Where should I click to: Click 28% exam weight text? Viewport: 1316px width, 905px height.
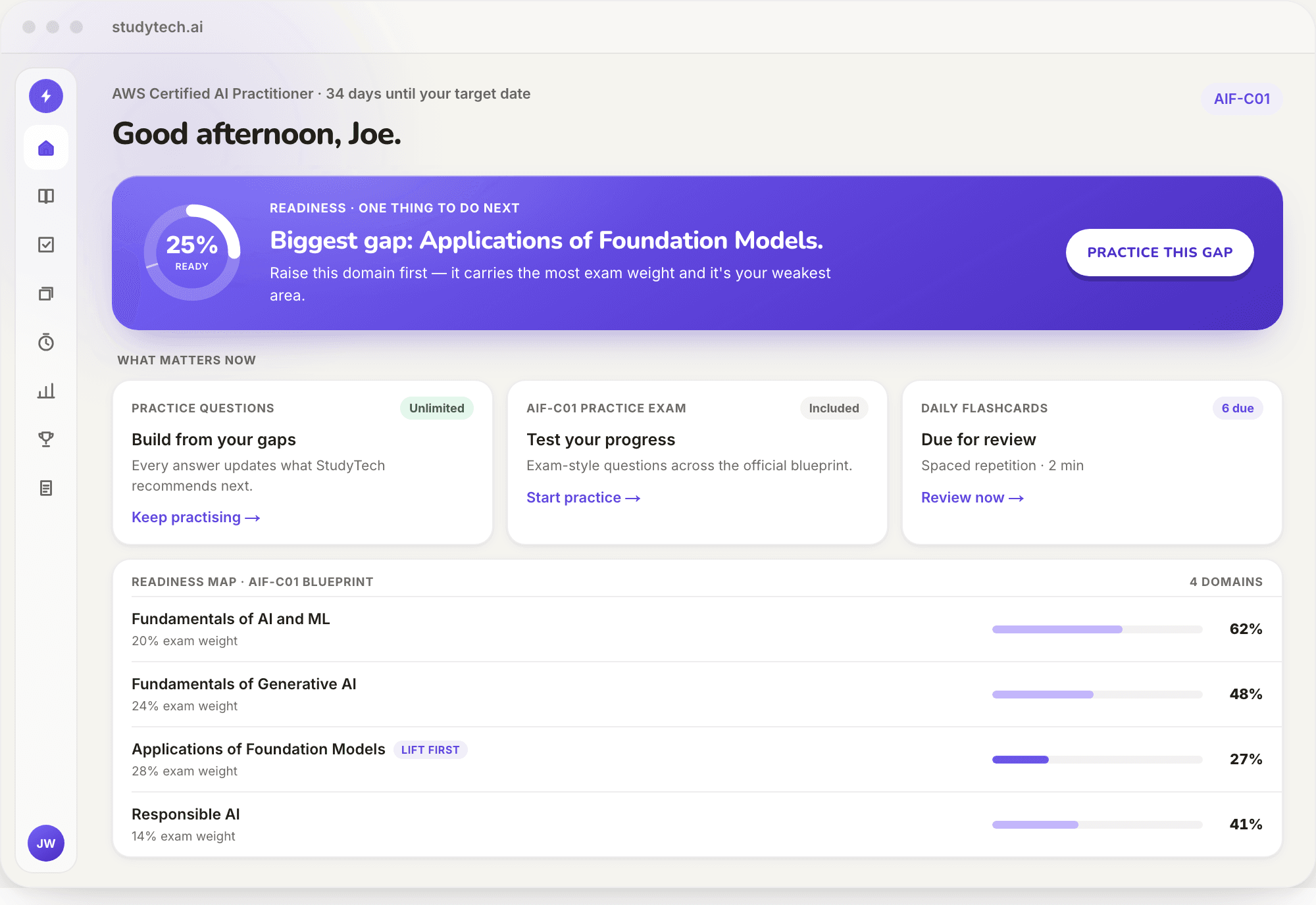point(184,771)
